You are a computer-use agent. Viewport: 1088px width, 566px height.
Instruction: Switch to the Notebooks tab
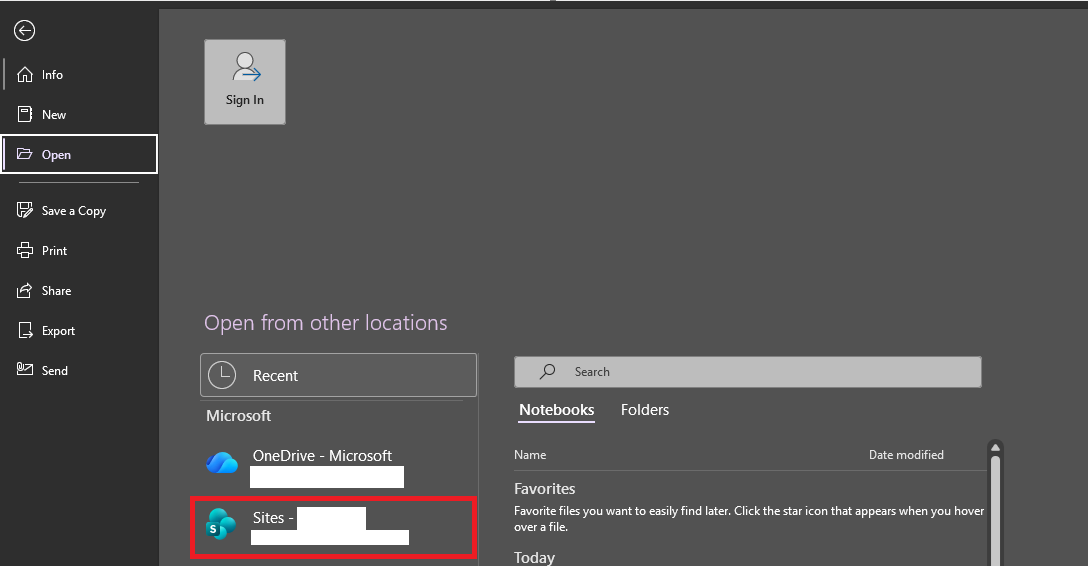point(556,410)
